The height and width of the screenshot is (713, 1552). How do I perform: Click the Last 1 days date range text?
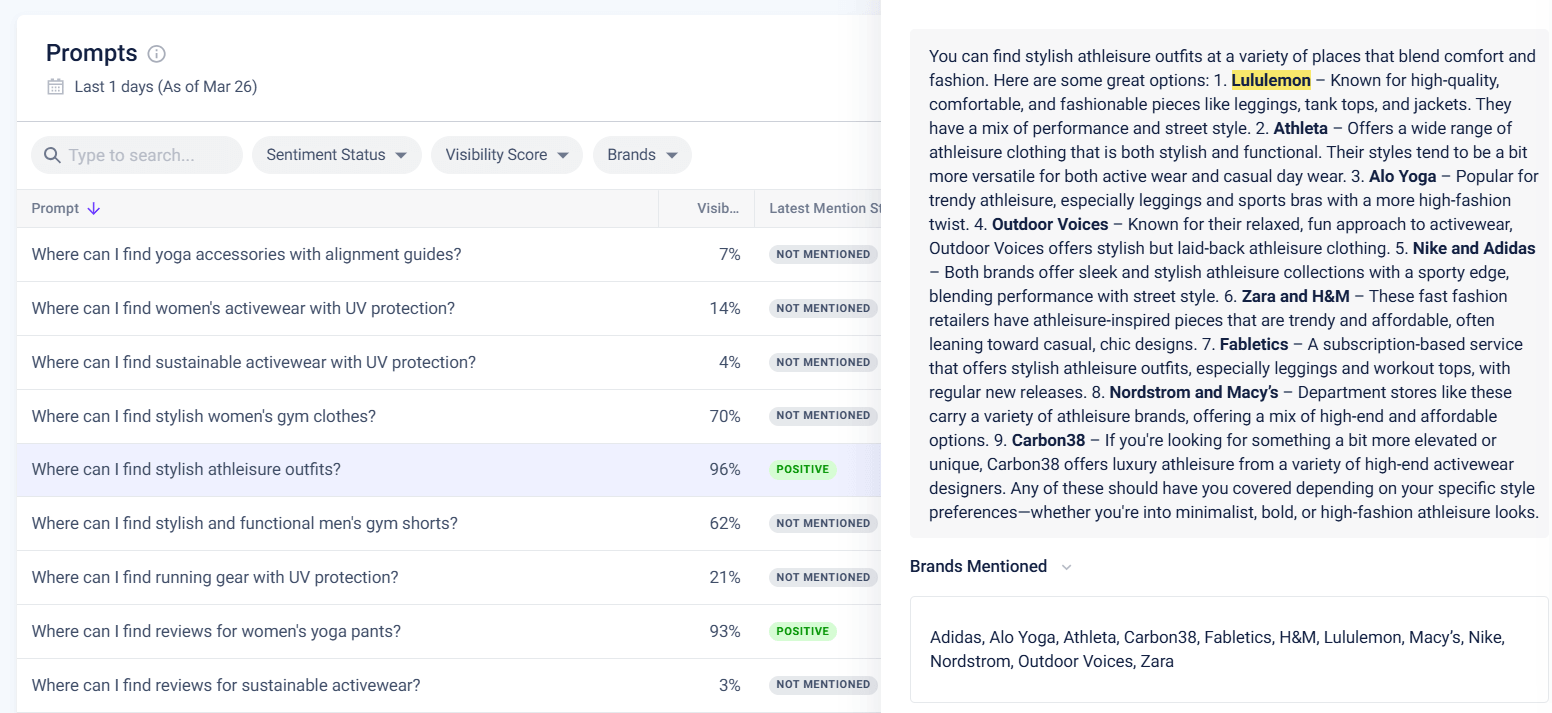point(166,87)
